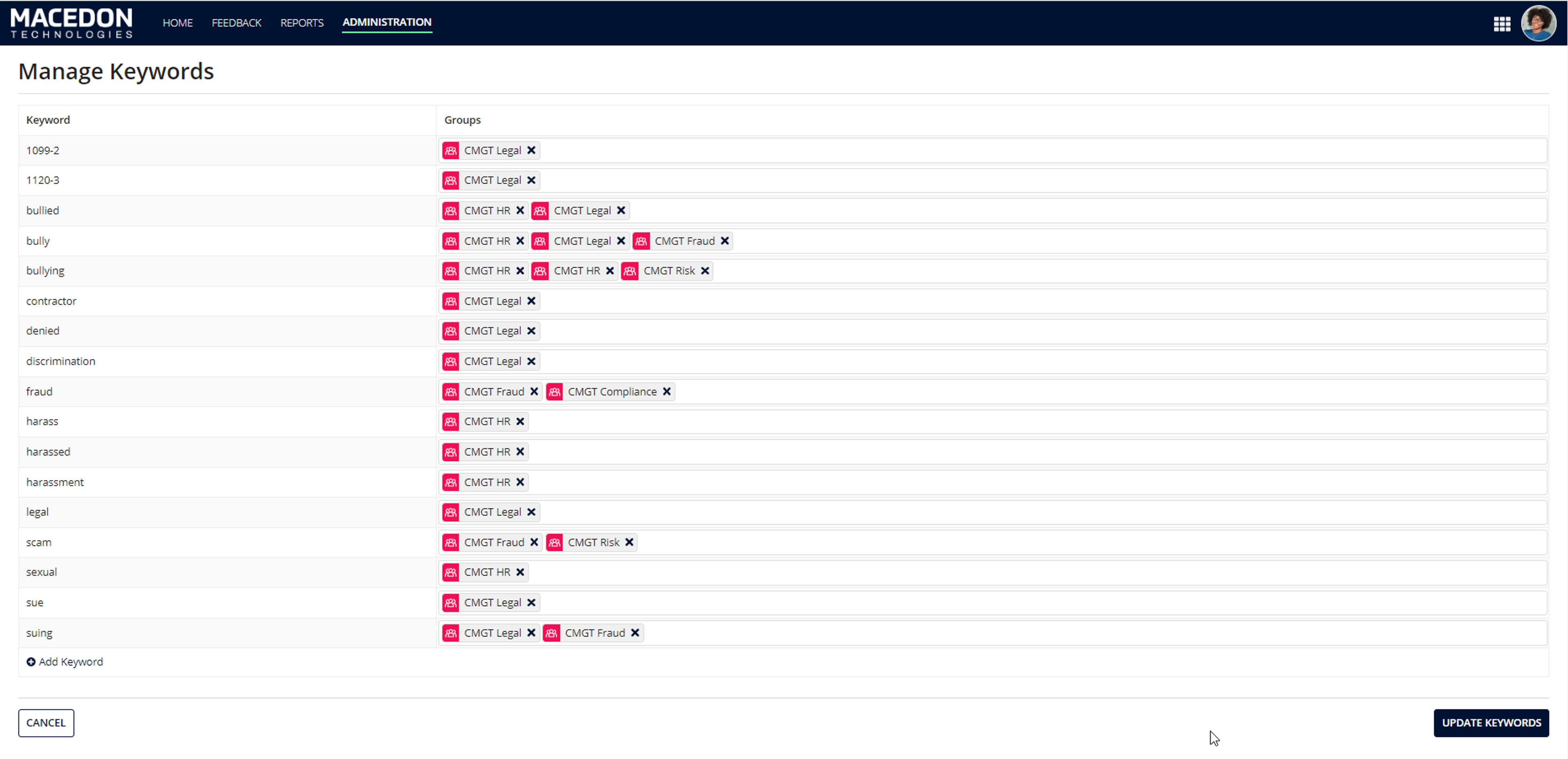Viewport: 1568px width, 759px height.
Task: Remove CMGT HR from bully row
Action: tap(520, 241)
